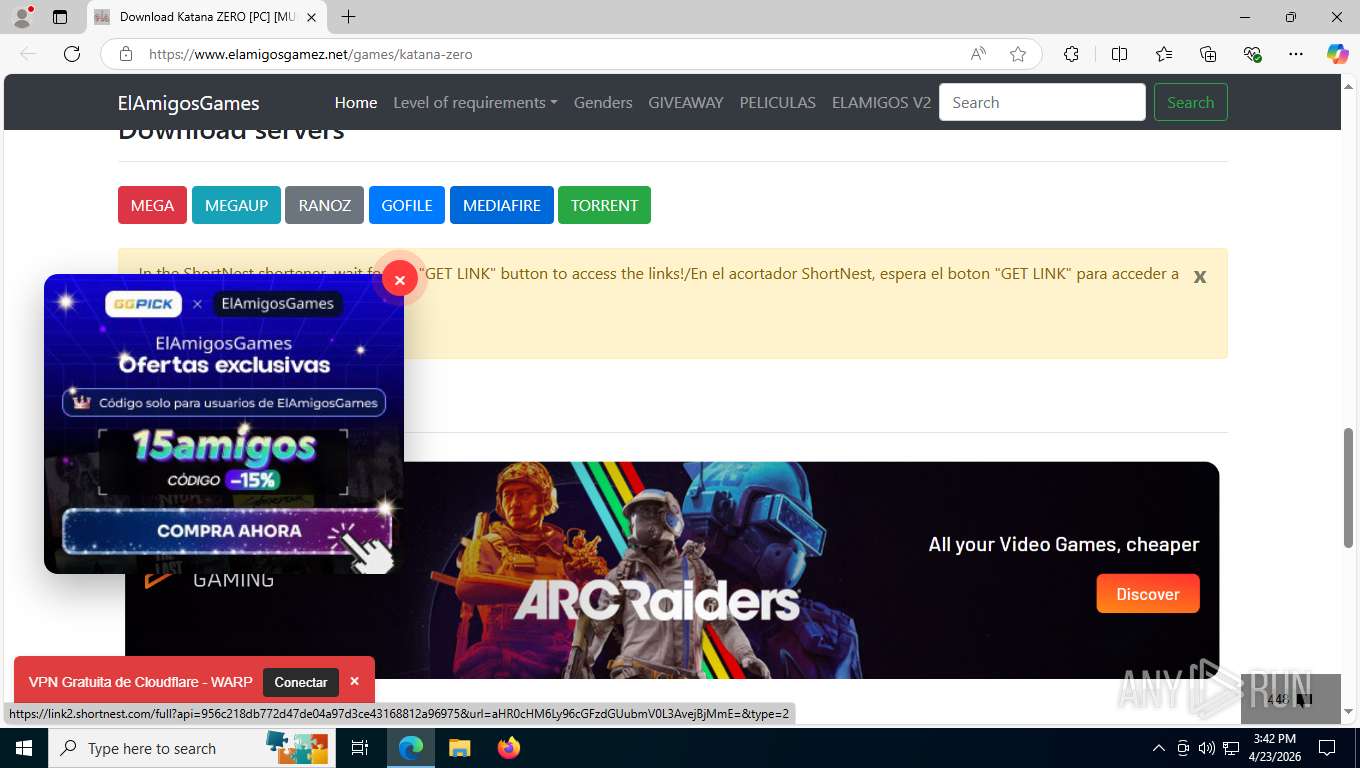This screenshot has height=768, width=1360.
Task: Open the GIVEAWAY nav link
Action: pos(686,102)
